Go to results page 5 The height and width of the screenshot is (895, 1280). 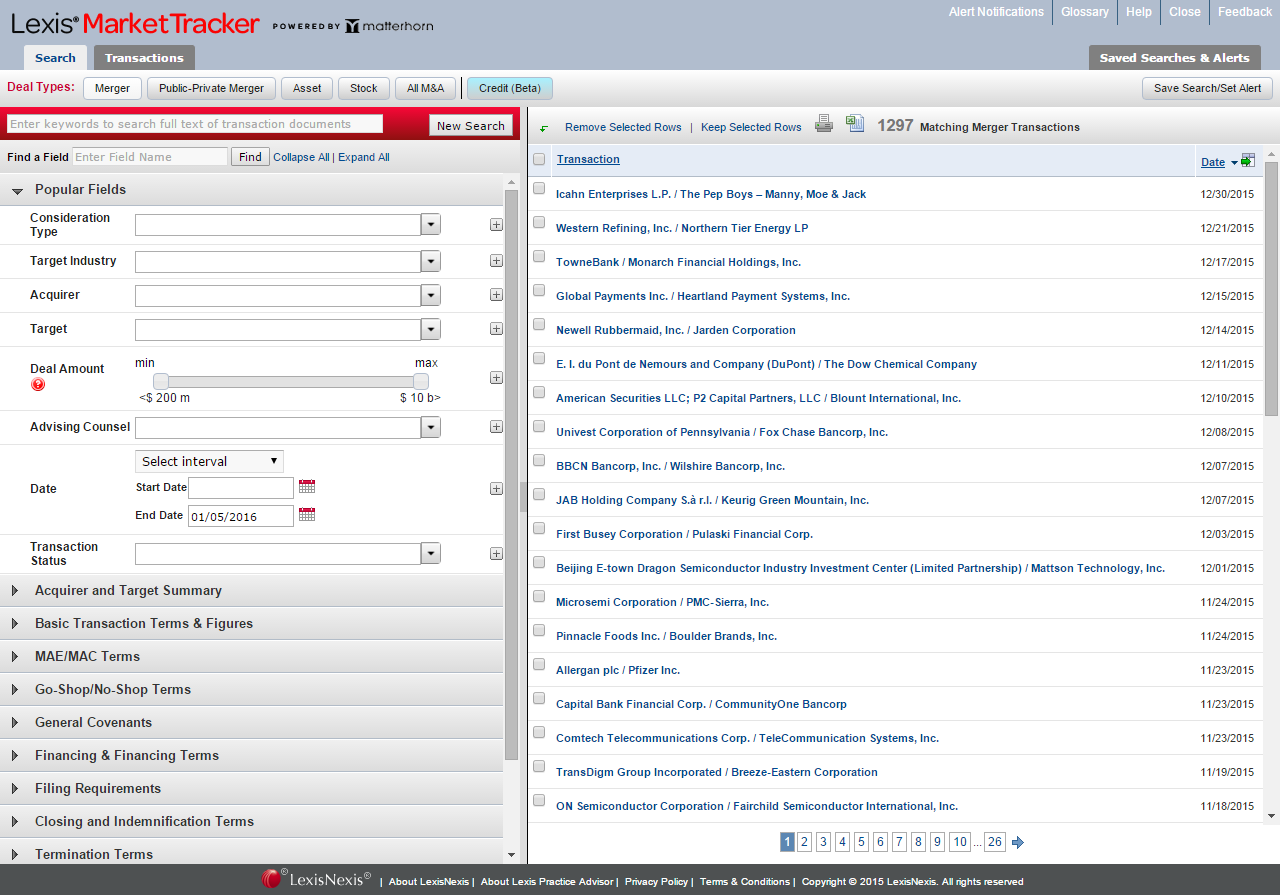click(861, 842)
